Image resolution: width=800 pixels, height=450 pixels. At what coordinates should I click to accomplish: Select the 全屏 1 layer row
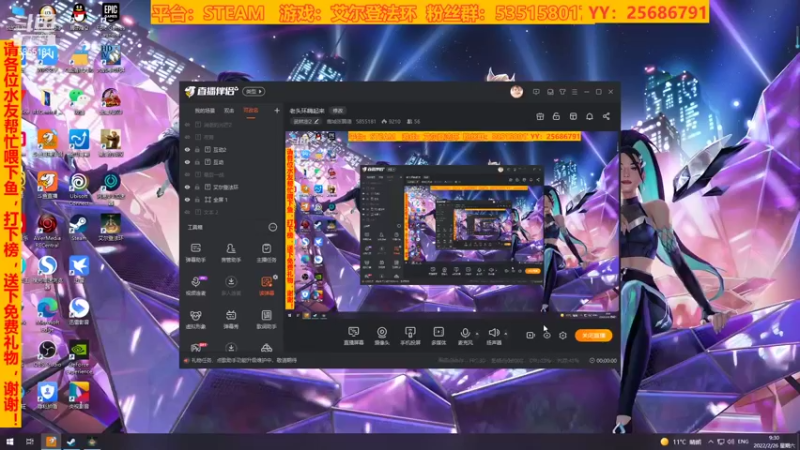click(x=232, y=199)
